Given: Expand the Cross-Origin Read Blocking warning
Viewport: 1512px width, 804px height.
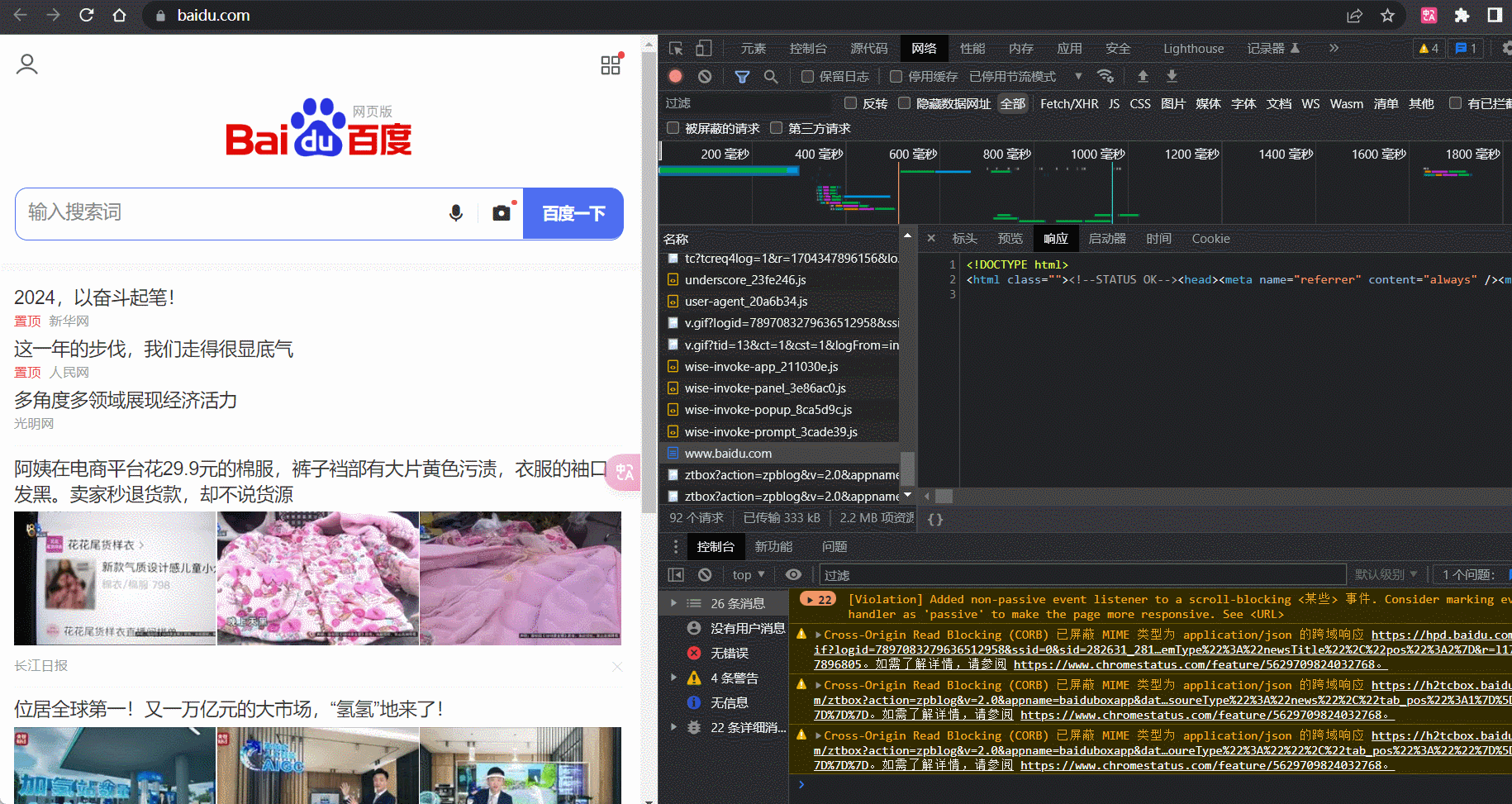Looking at the screenshot, I should (818, 635).
